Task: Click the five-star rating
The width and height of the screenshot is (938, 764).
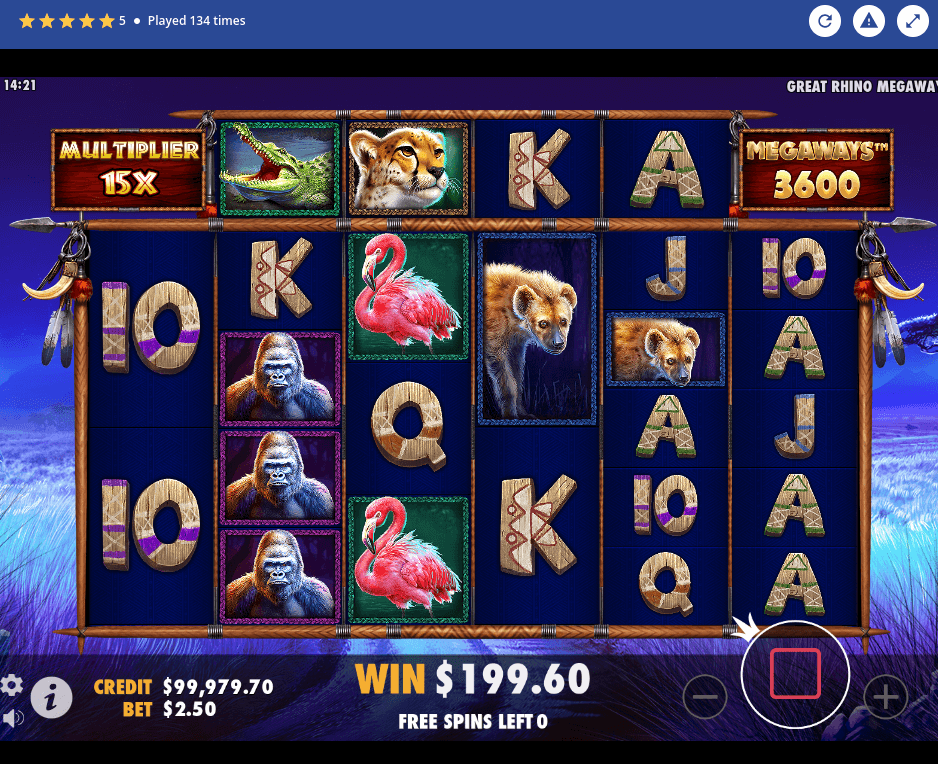Action: pos(66,21)
